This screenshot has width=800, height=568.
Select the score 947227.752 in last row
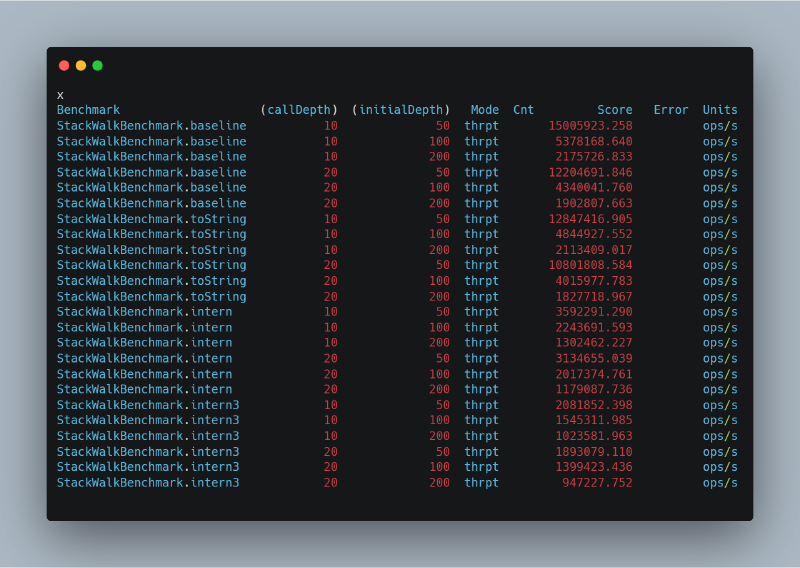point(597,483)
